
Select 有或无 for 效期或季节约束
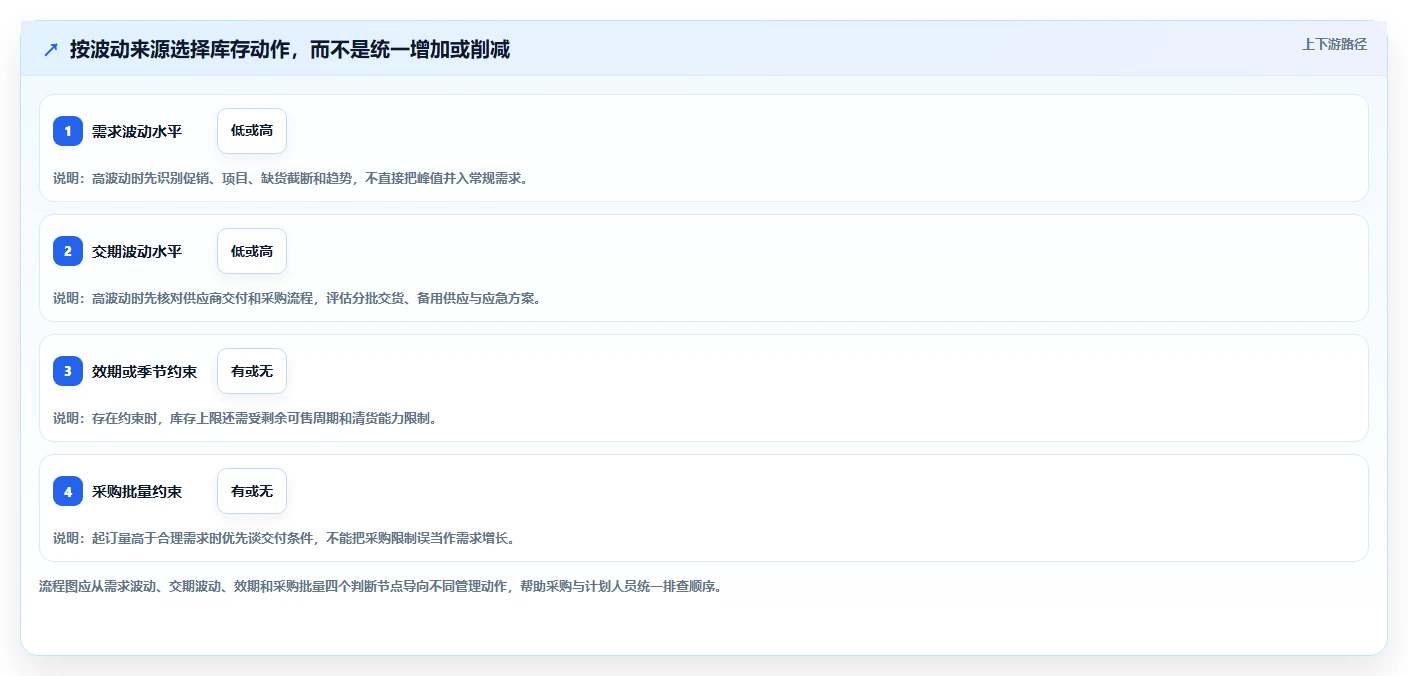point(252,371)
